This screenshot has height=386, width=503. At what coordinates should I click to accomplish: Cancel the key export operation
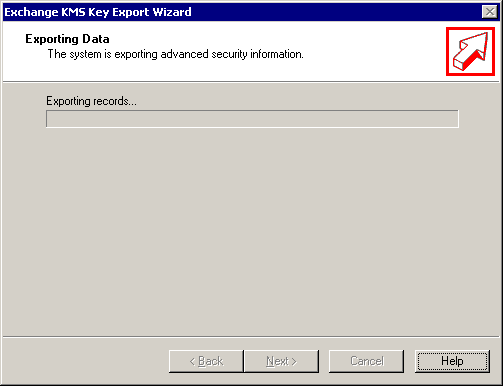pyautogui.click(x=366, y=361)
